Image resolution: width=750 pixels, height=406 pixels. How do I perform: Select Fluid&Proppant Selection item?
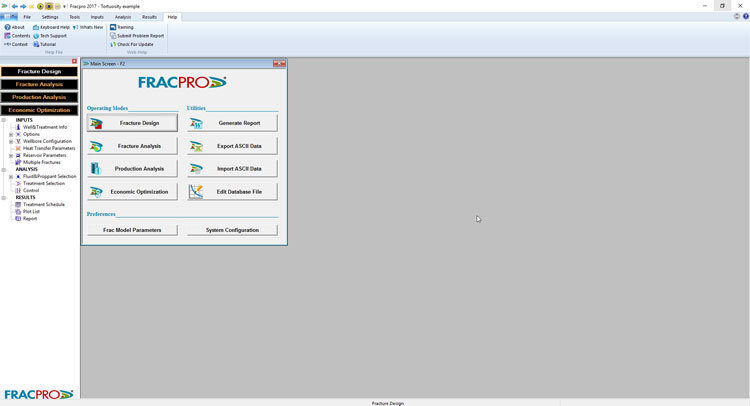tap(49, 176)
